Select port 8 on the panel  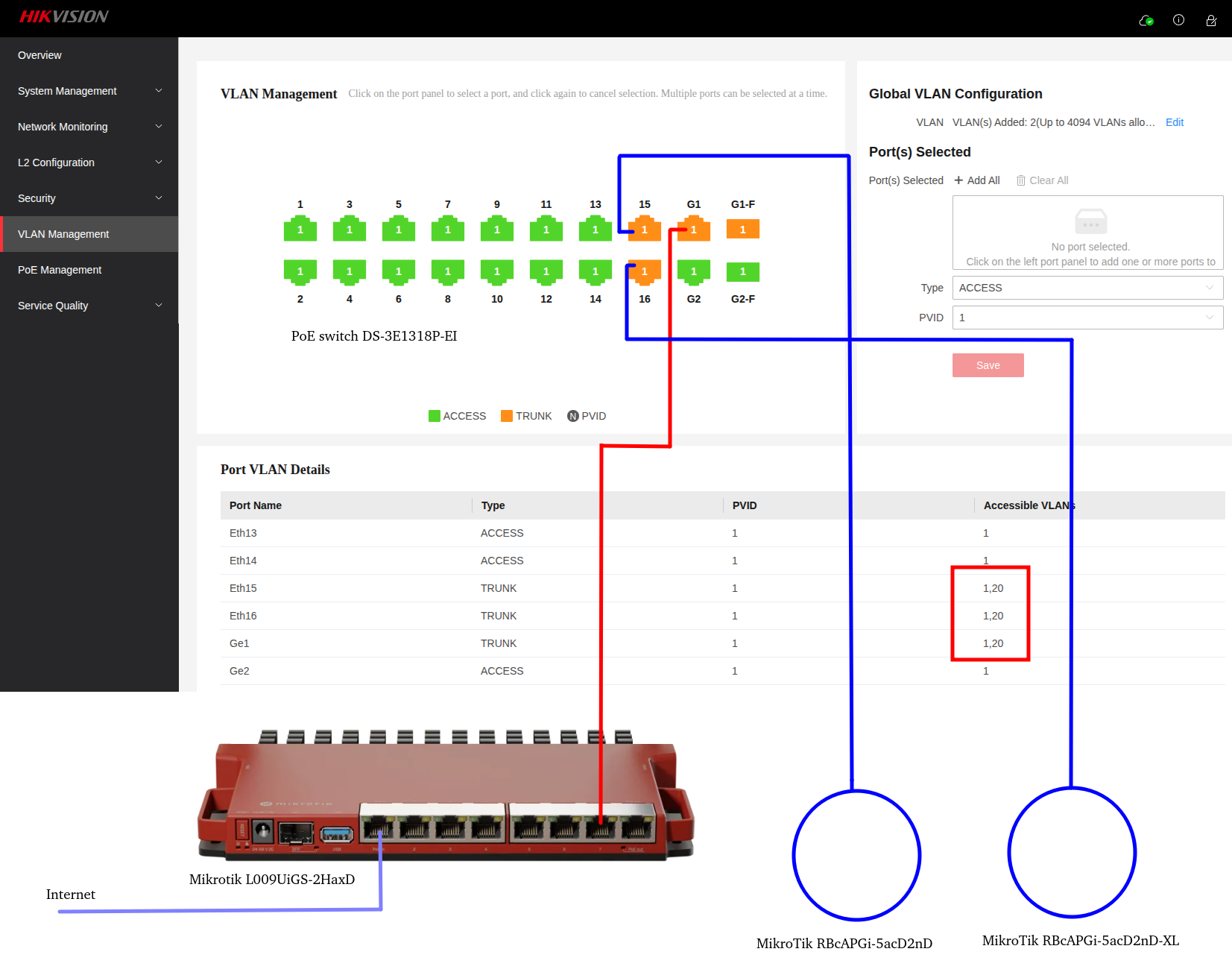coord(448,272)
